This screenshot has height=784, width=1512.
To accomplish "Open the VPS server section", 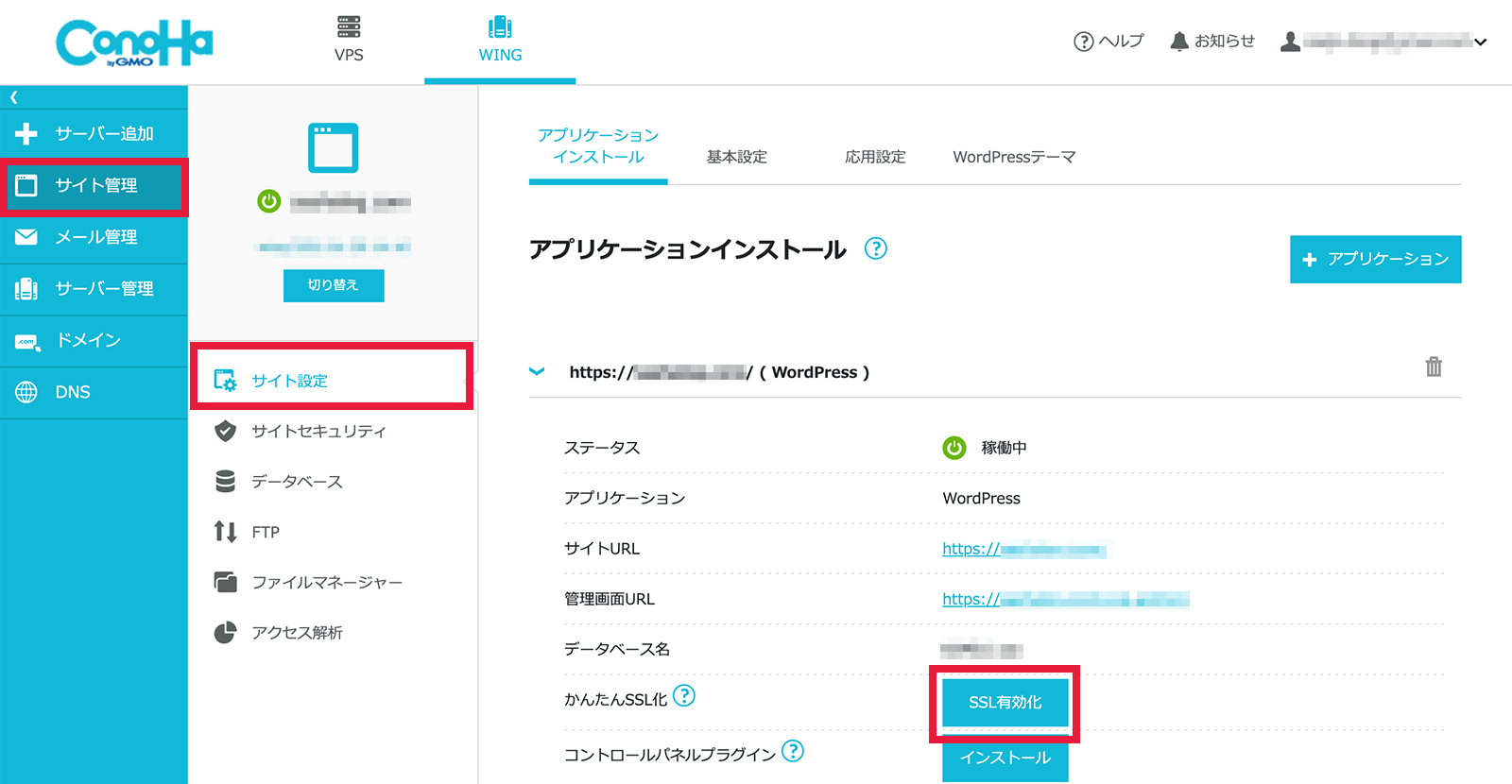I will click(x=349, y=40).
